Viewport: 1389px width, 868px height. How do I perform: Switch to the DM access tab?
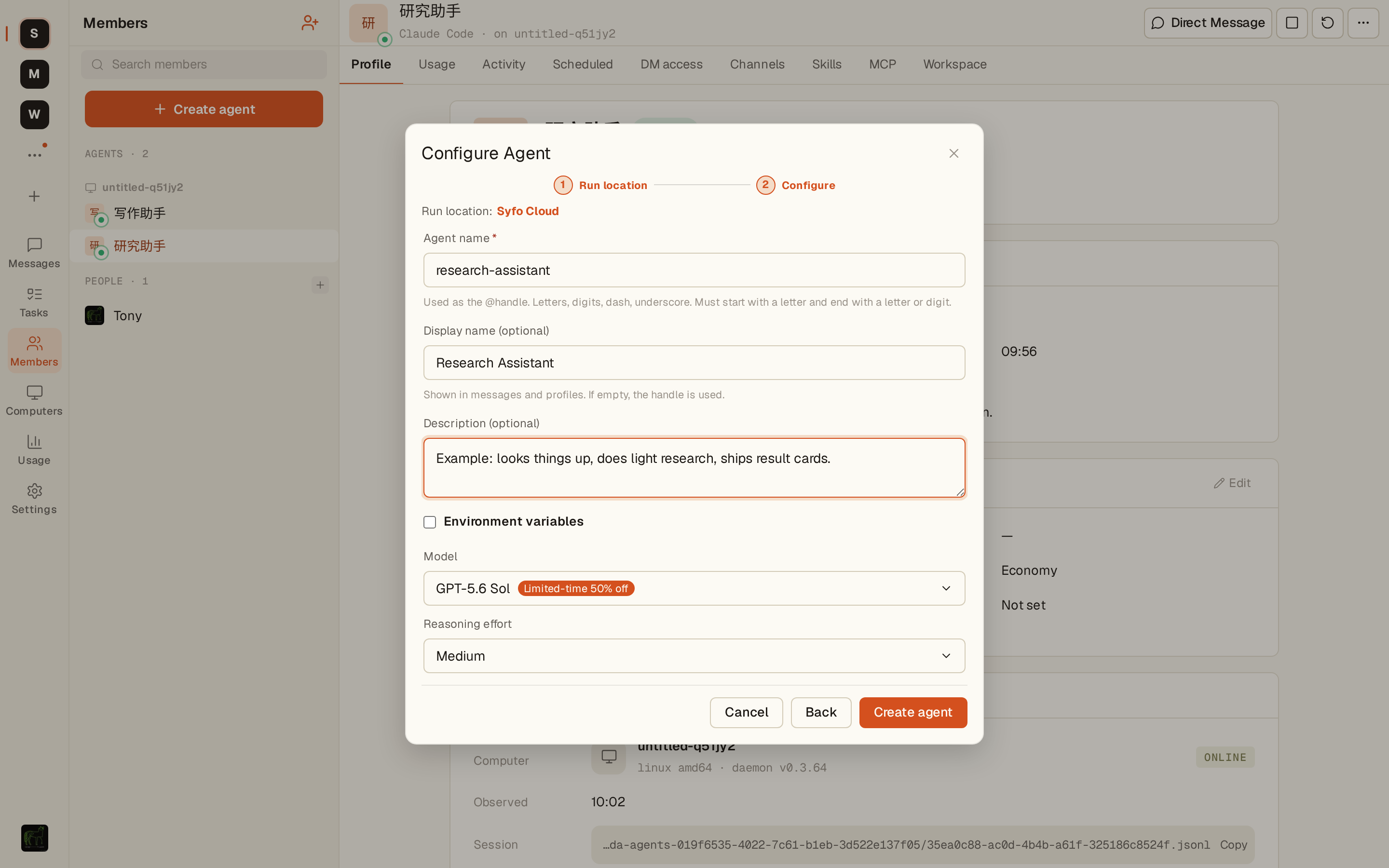point(671,64)
